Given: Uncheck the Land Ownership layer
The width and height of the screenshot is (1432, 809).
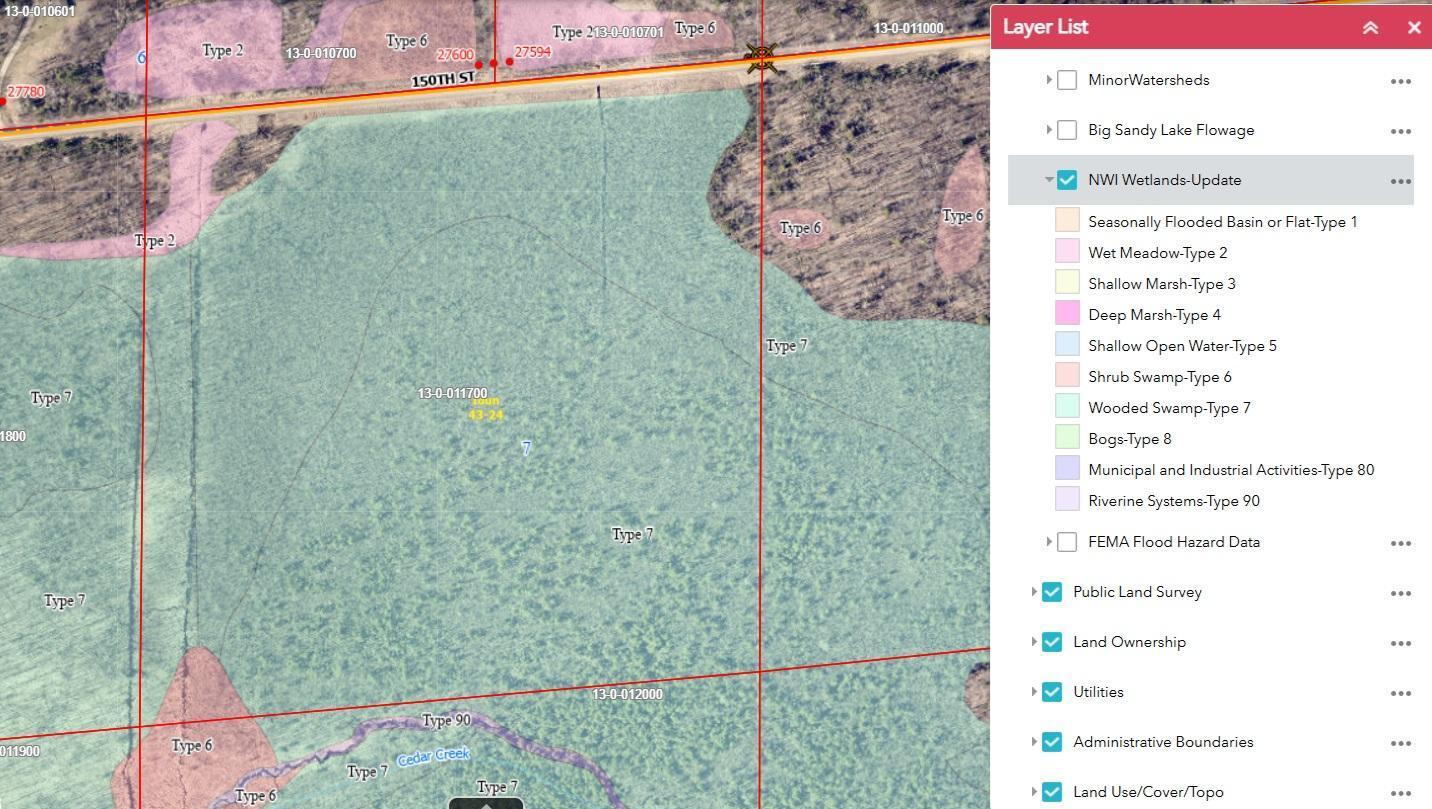Looking at the screenshot, I should click(1052, 642).
